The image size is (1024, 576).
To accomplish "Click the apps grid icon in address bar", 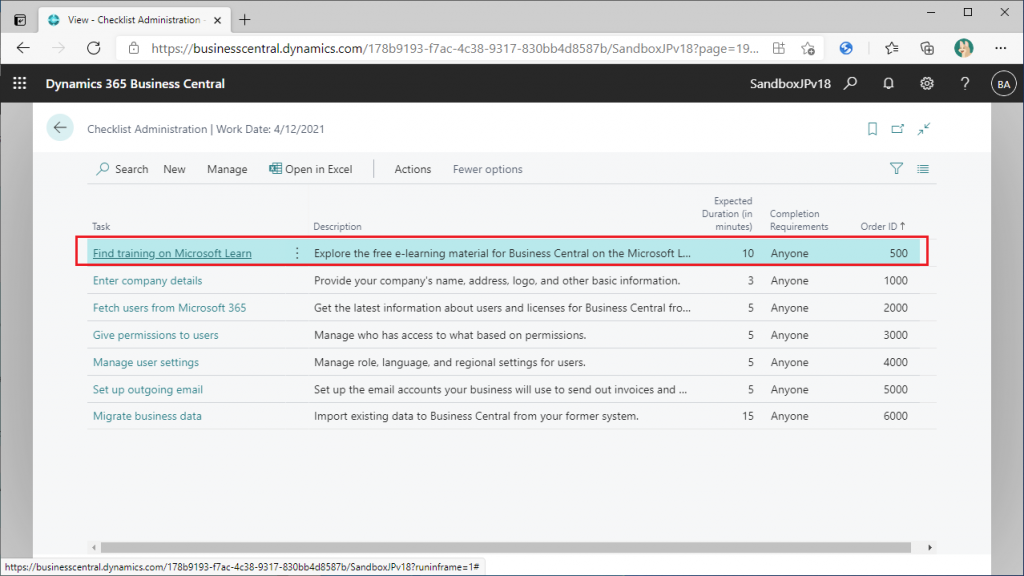I will tap(778, 48).
